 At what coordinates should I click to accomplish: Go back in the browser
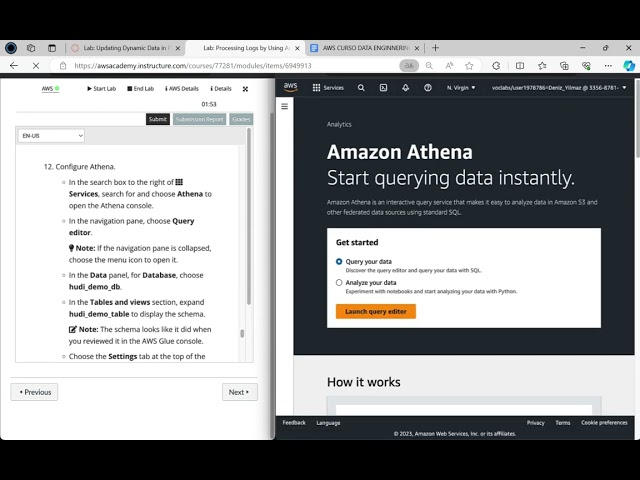coord(14,65)
